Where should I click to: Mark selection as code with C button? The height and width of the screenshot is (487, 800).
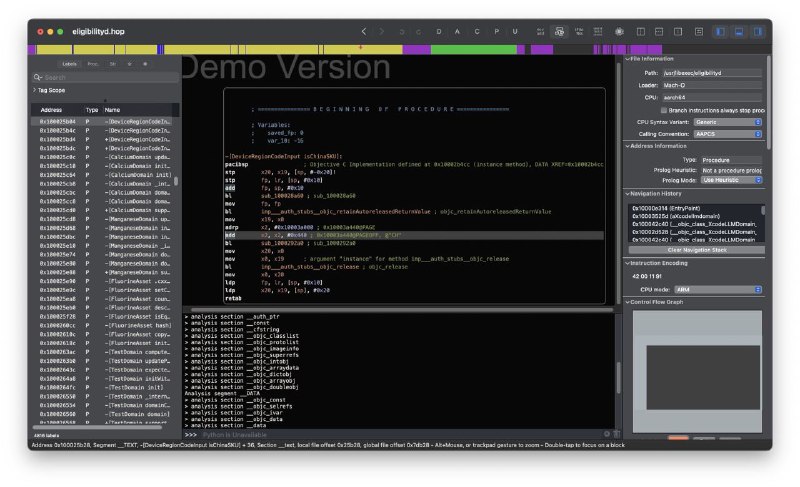[x=477, y=32]
